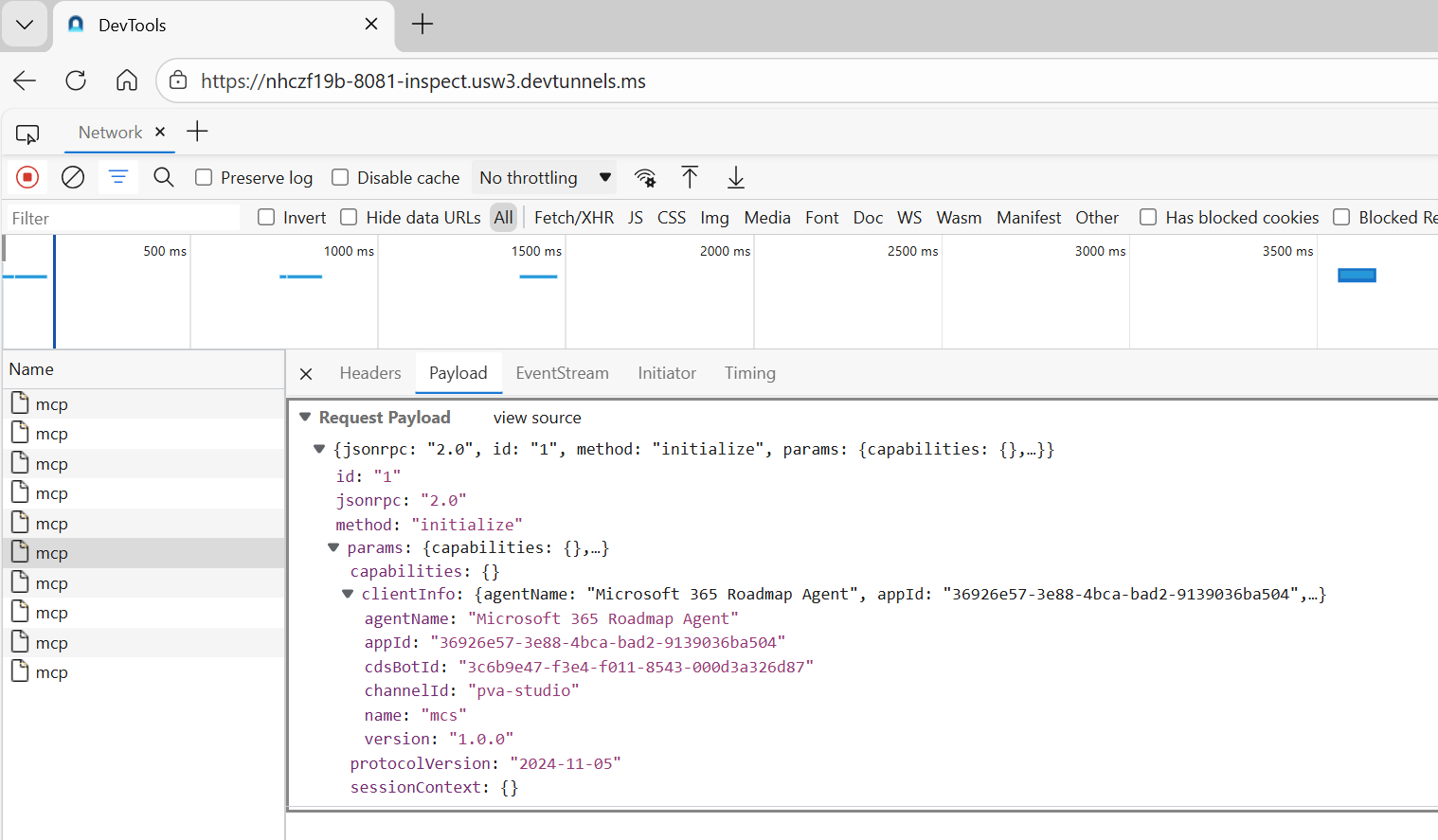Open more network conditions settings
The height and width of the screenshot is (840, 1438).
[x=645, y=177]
